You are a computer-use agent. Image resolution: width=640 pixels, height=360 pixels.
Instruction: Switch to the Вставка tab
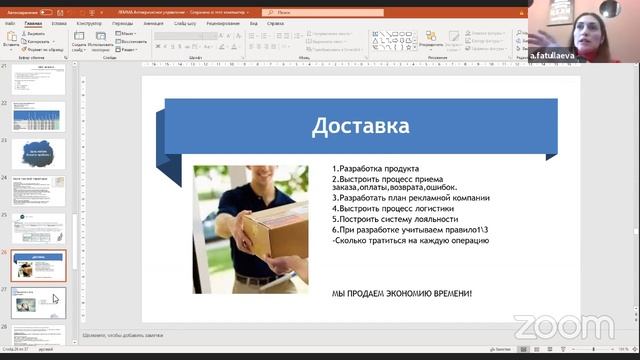[x=59, y=24]
